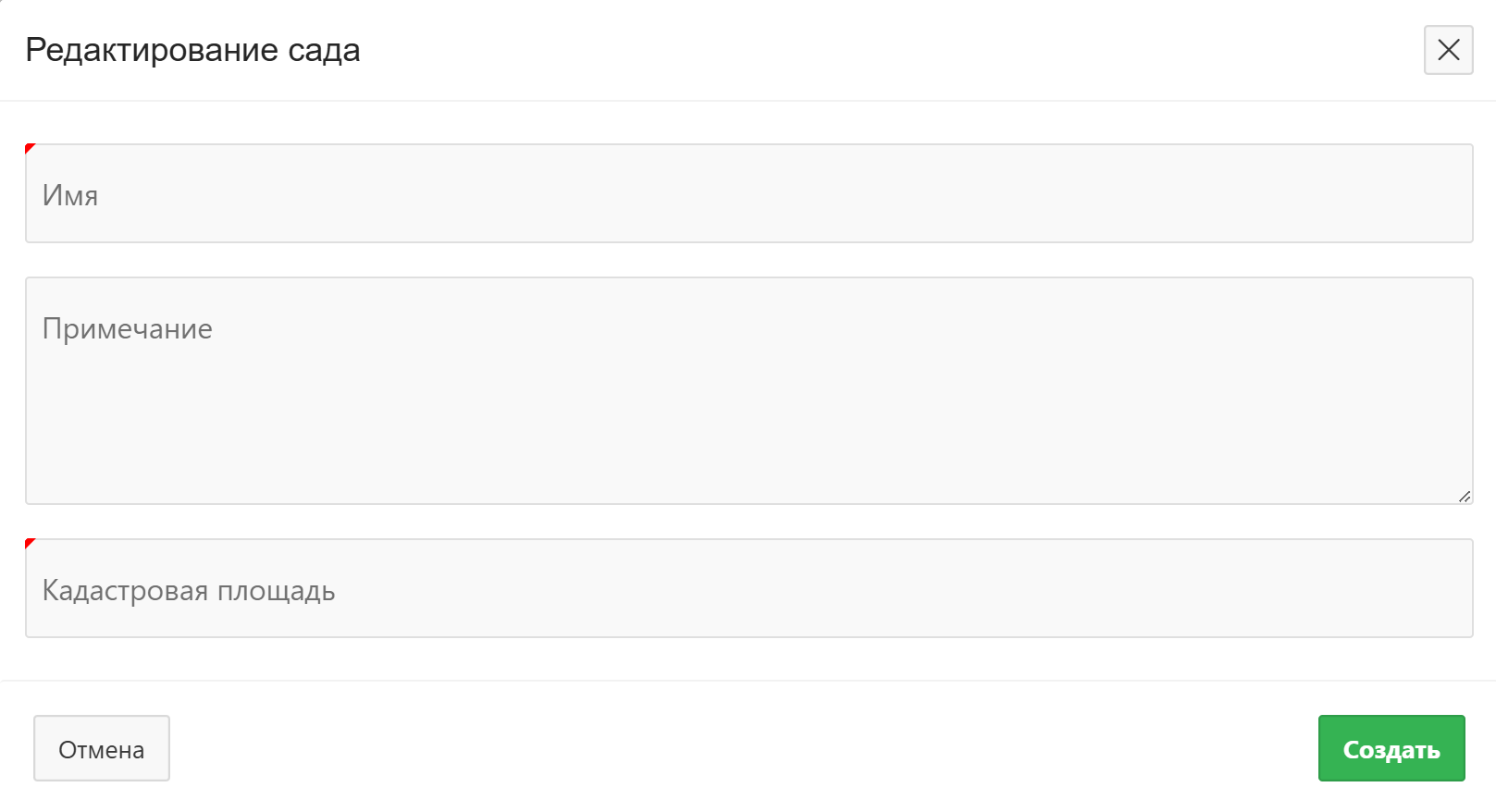Click the 'Примечание' placeholder label
This screenshot has height=812, width=1496.
[x=128, y=329]
